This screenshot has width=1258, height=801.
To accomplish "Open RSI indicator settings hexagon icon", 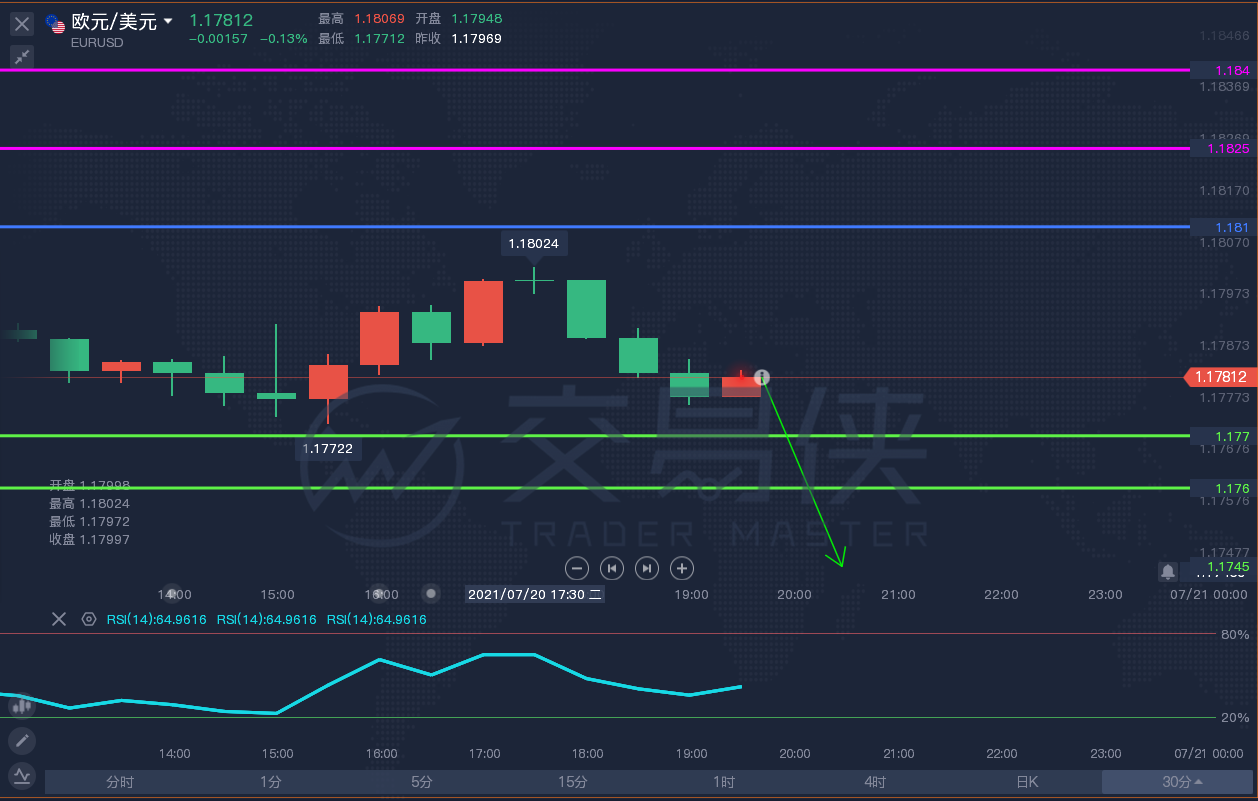I will click(89, 619).
